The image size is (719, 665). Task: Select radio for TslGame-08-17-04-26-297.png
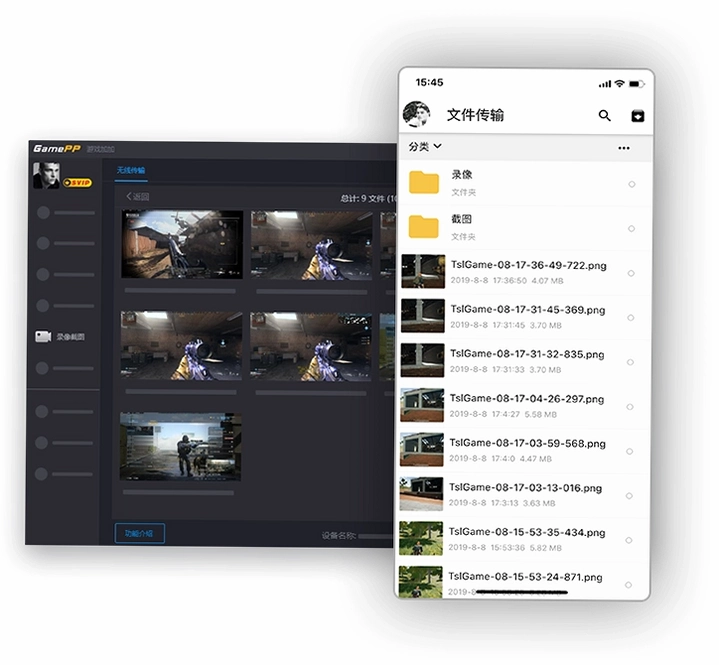630,407
